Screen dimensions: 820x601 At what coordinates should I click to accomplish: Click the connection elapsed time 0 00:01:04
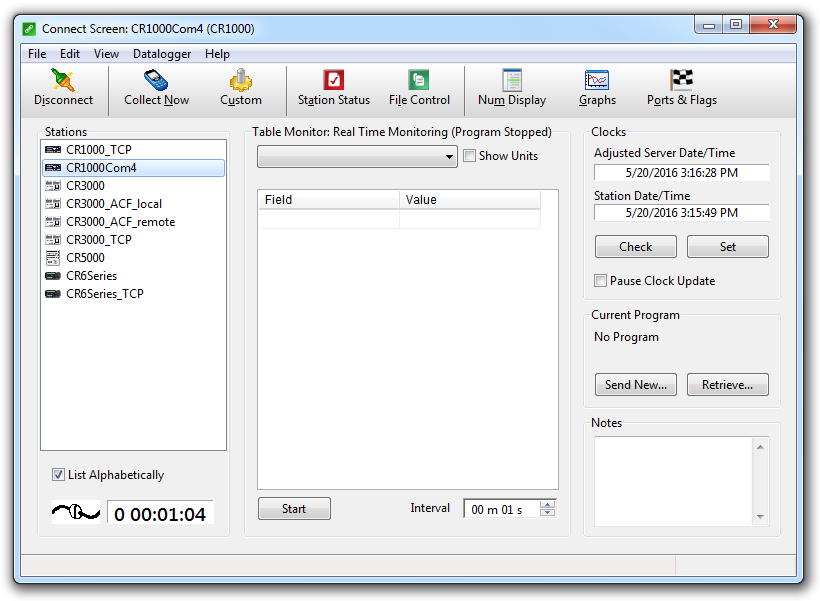pyautogui.click(x=160, y=514)
